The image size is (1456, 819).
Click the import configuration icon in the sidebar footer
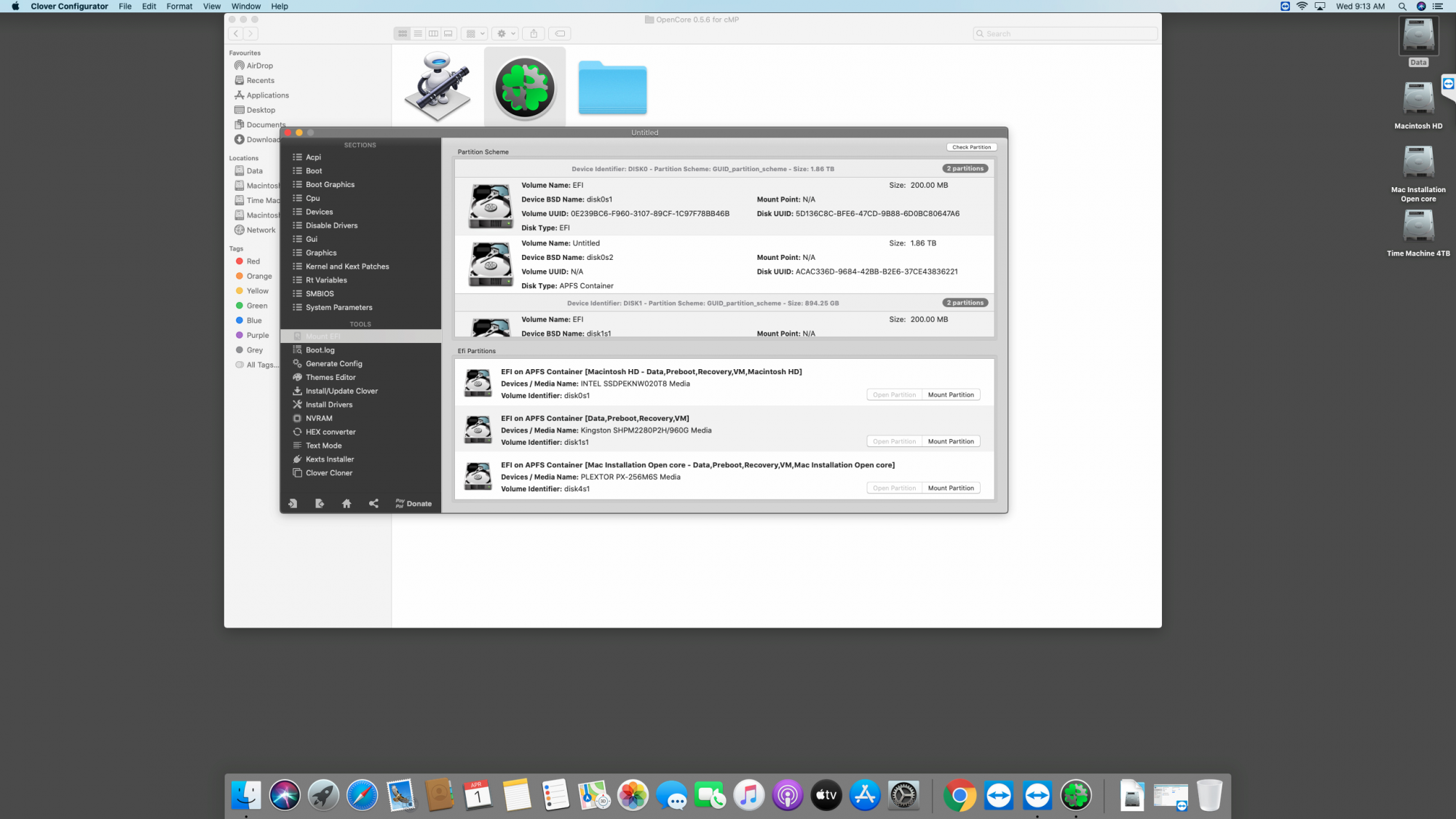293,504
